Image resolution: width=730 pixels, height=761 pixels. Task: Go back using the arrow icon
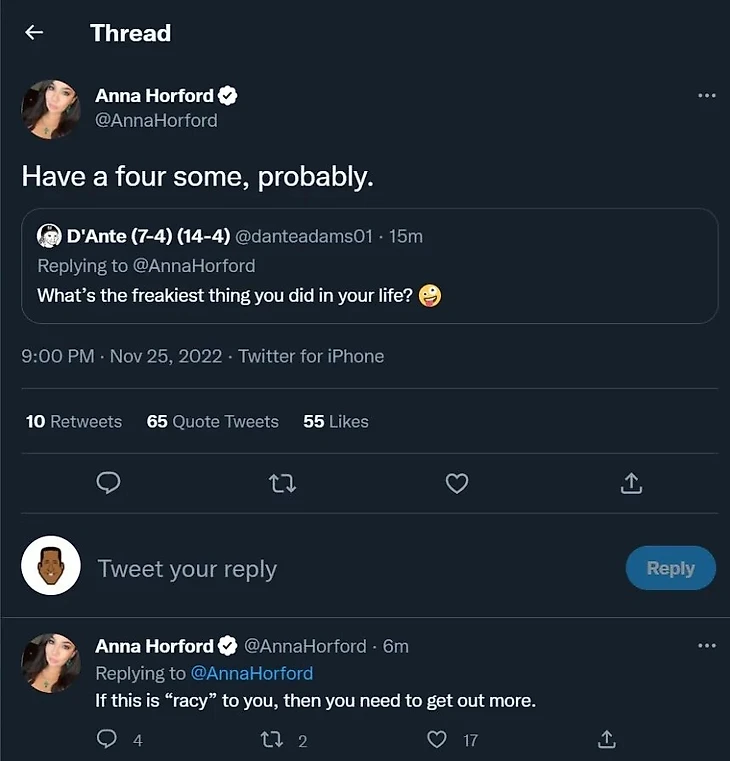(x=34, y=33)
